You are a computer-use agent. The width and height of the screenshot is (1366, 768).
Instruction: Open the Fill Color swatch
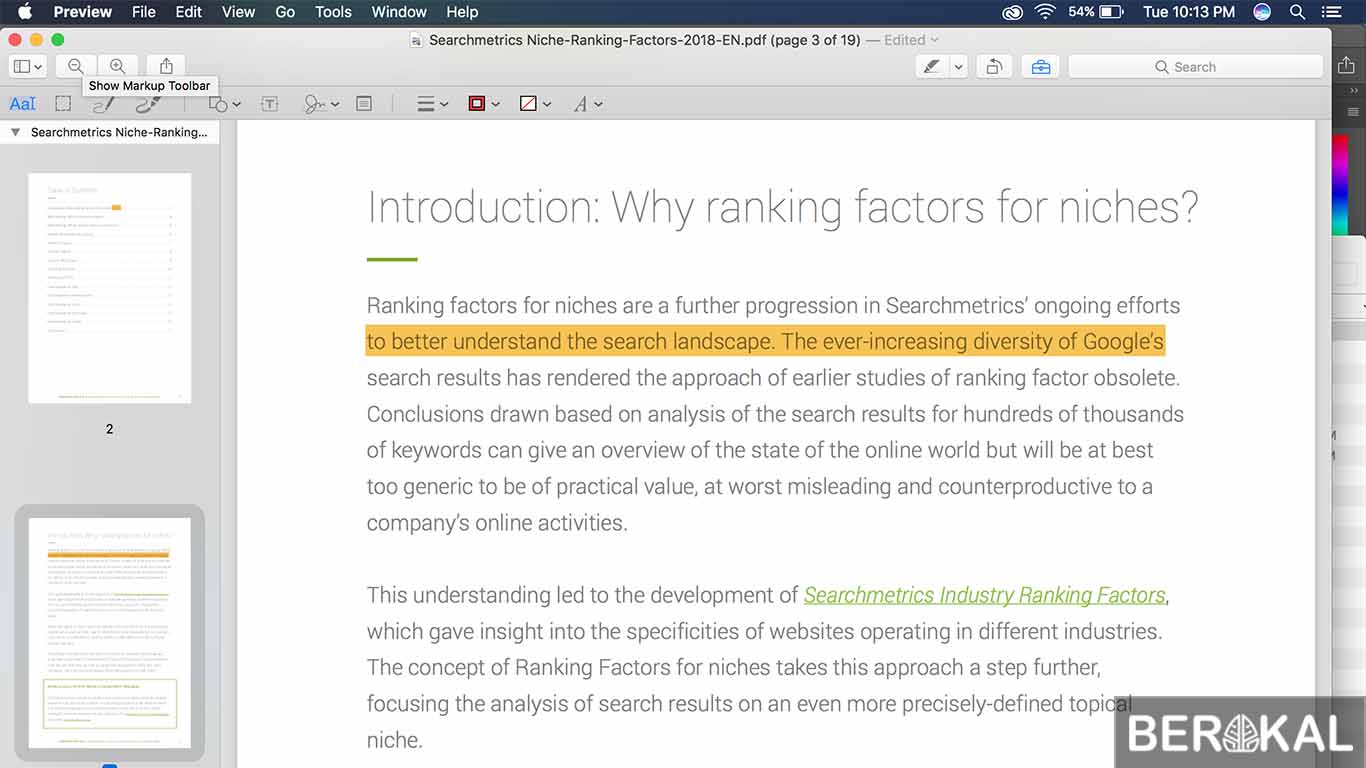point(535,104)
